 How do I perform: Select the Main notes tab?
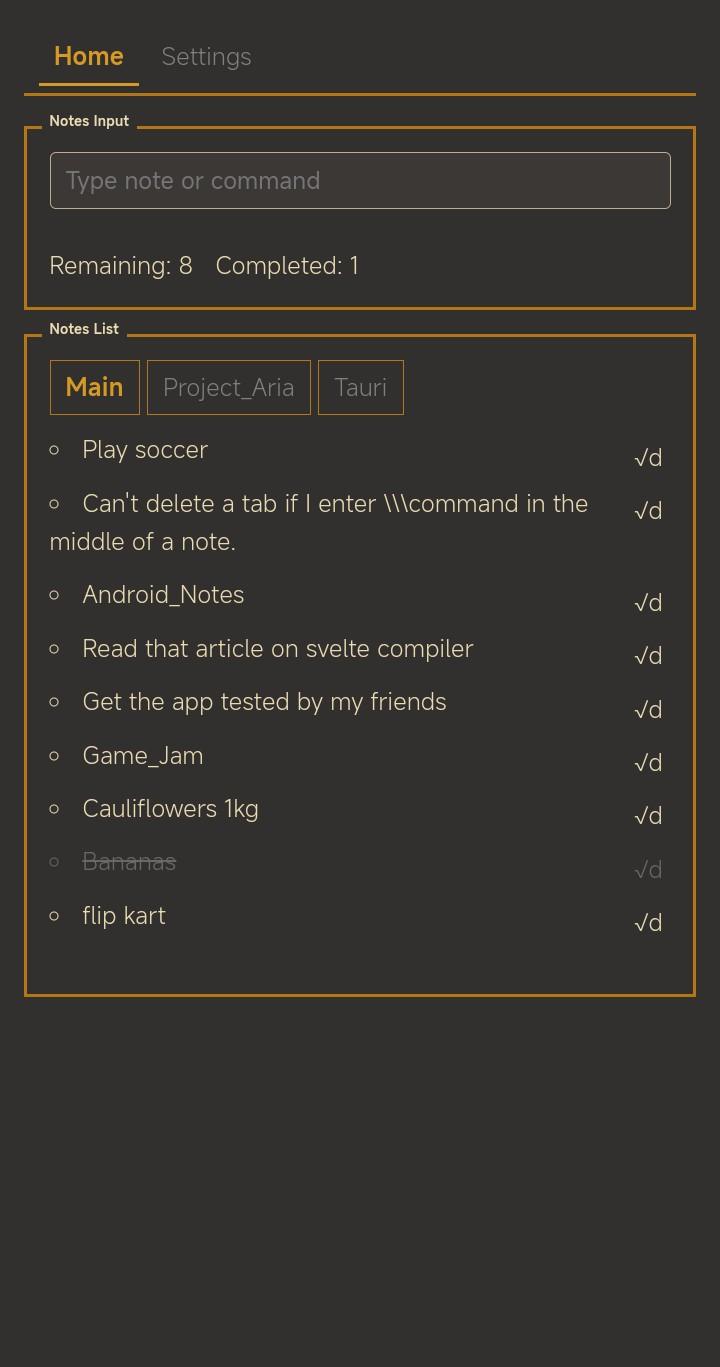point(95,387)
